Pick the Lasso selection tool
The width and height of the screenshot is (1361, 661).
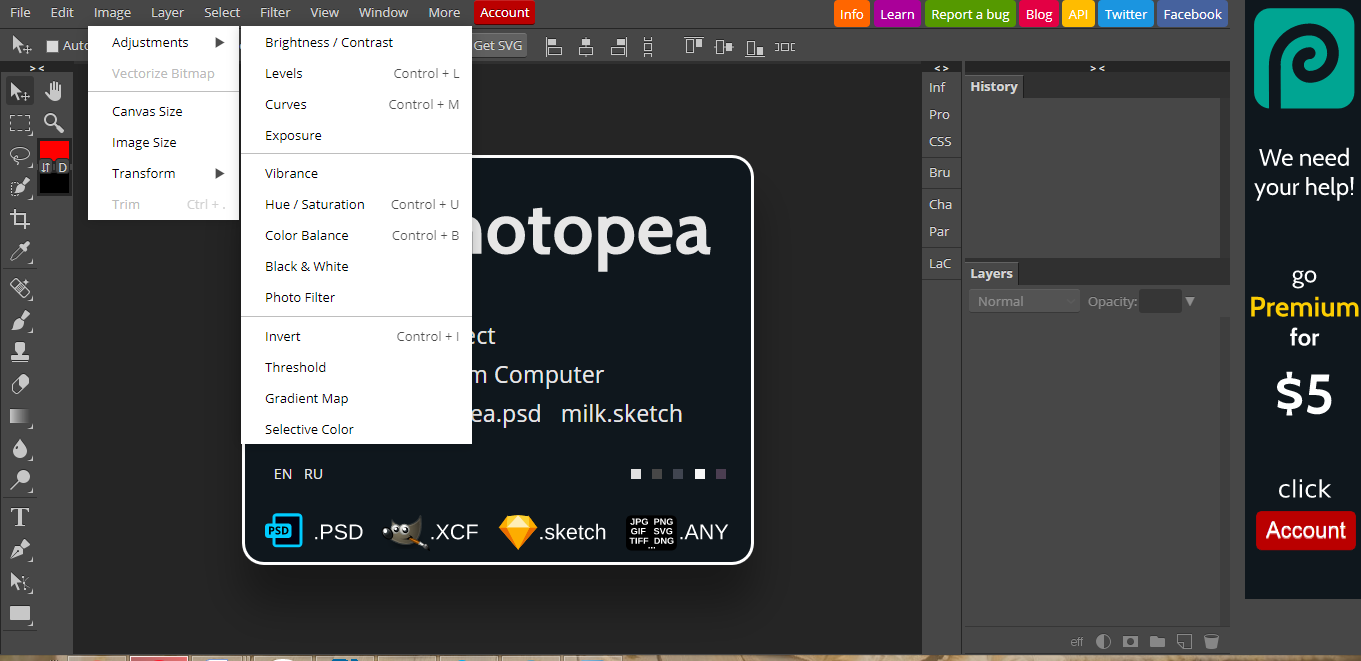click(20, 155)
